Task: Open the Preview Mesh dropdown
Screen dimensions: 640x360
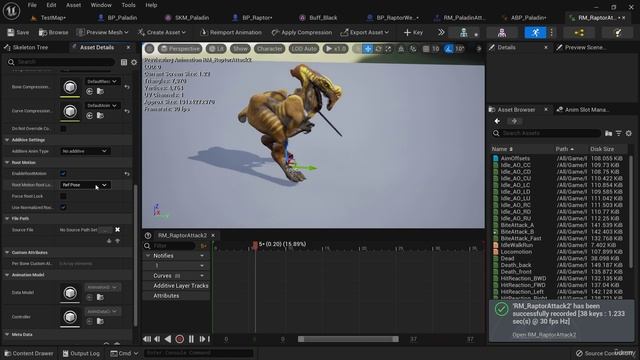Action: point(102,32)
